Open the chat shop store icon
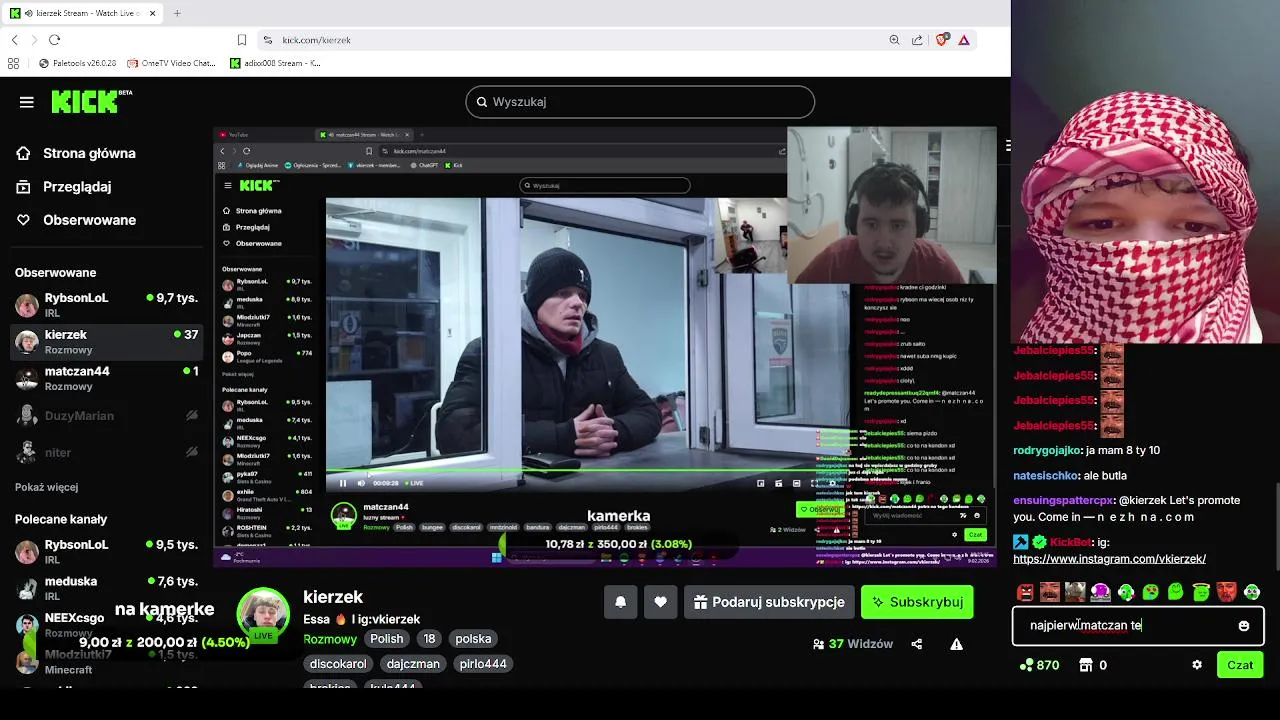Image resolution: width=1280 pixels, height=720 pixels. [x=1087, y=665]
